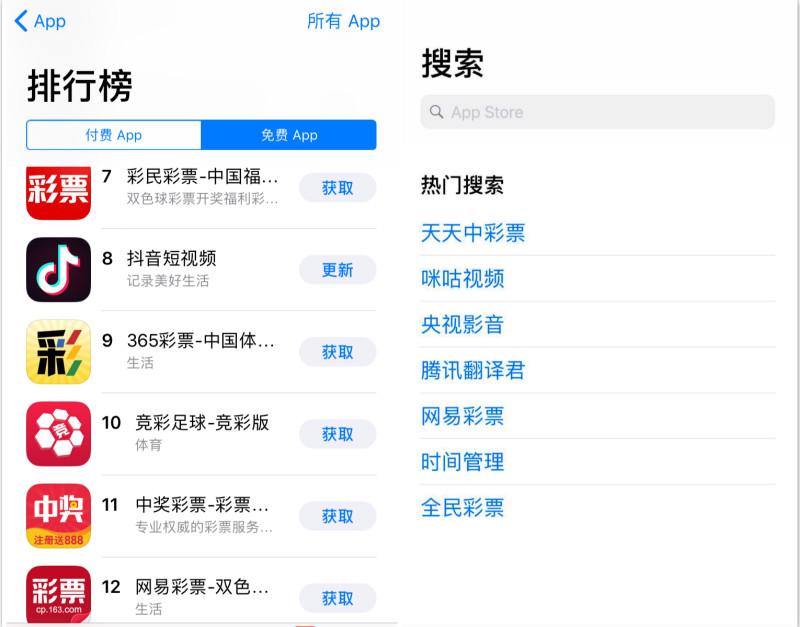Open the 所有 App category filter

coord(343,21)
